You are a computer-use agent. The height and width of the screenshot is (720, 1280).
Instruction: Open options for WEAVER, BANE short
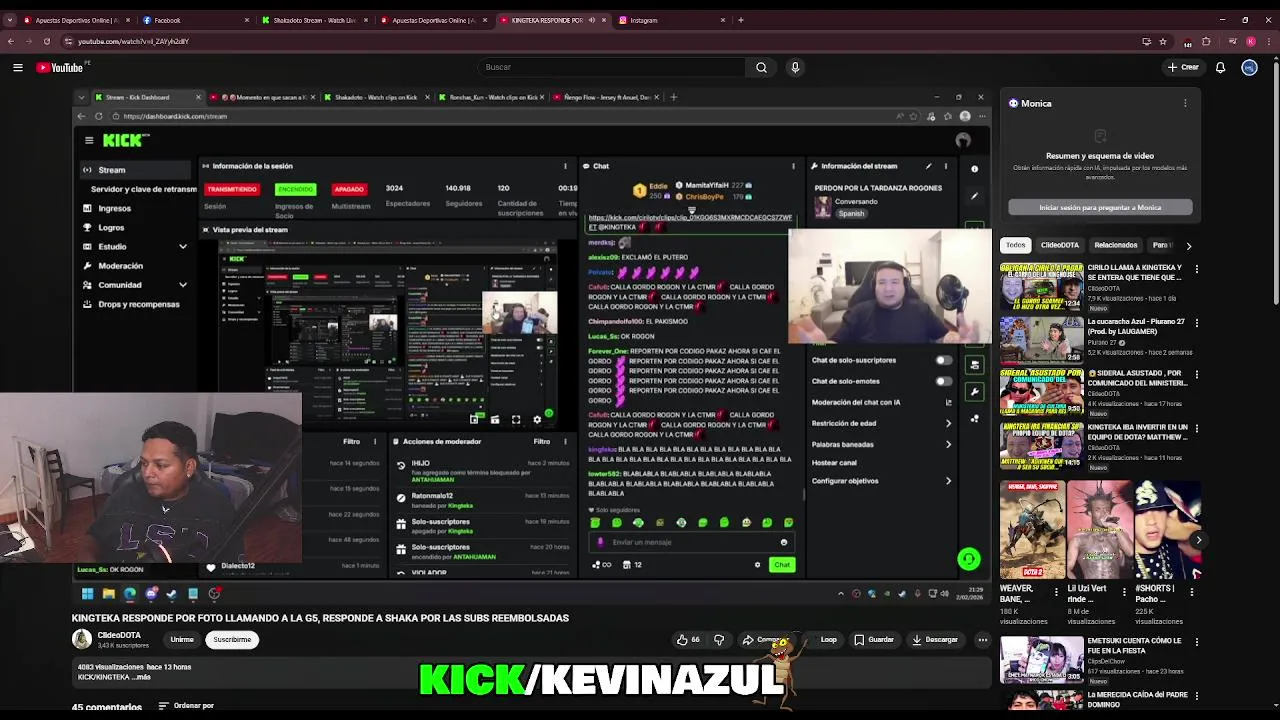(x=1055, y=592)
